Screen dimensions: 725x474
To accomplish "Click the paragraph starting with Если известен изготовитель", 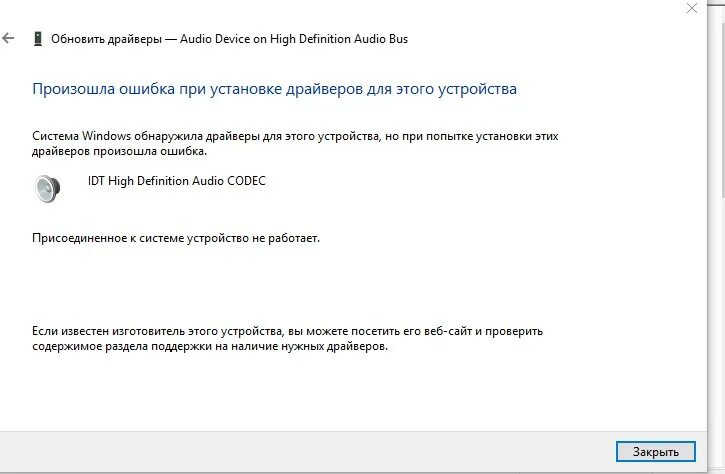I will coord(287,339).
